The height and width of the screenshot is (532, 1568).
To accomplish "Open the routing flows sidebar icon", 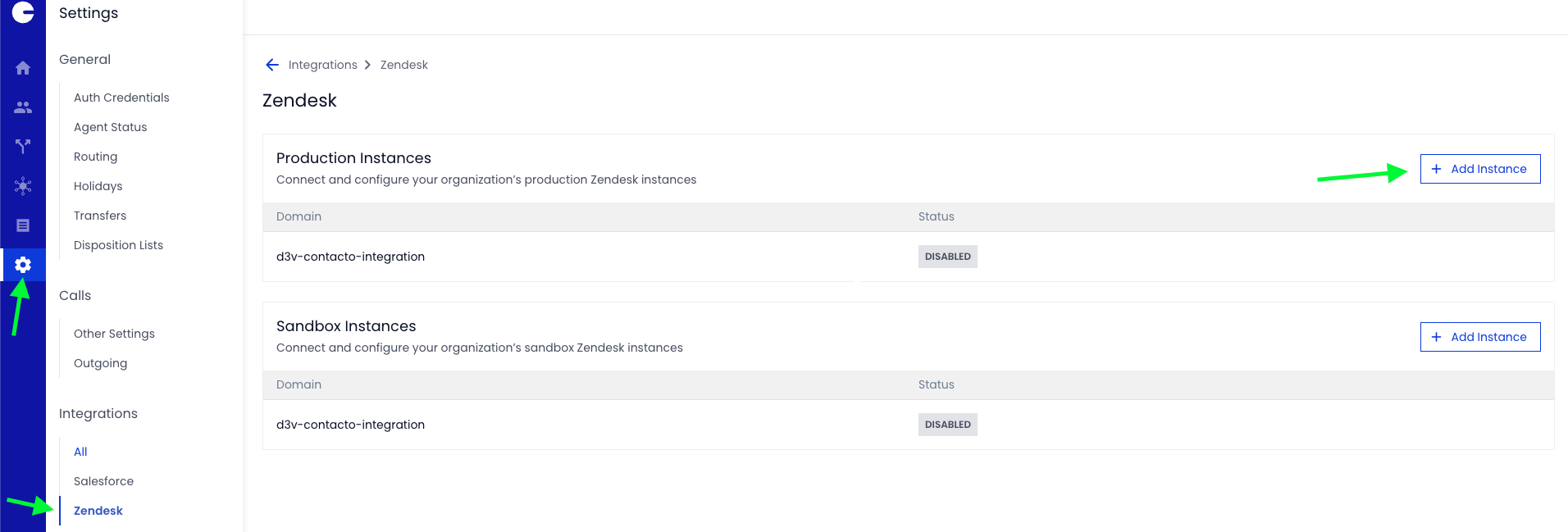I will pyautogui.click(x=23, y=147).
